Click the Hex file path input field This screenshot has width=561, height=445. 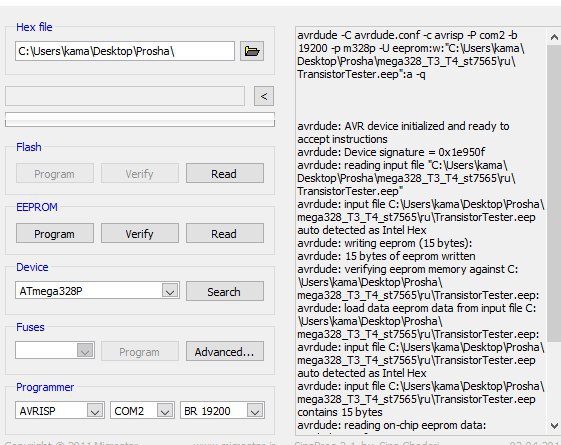tap(125, 51)
